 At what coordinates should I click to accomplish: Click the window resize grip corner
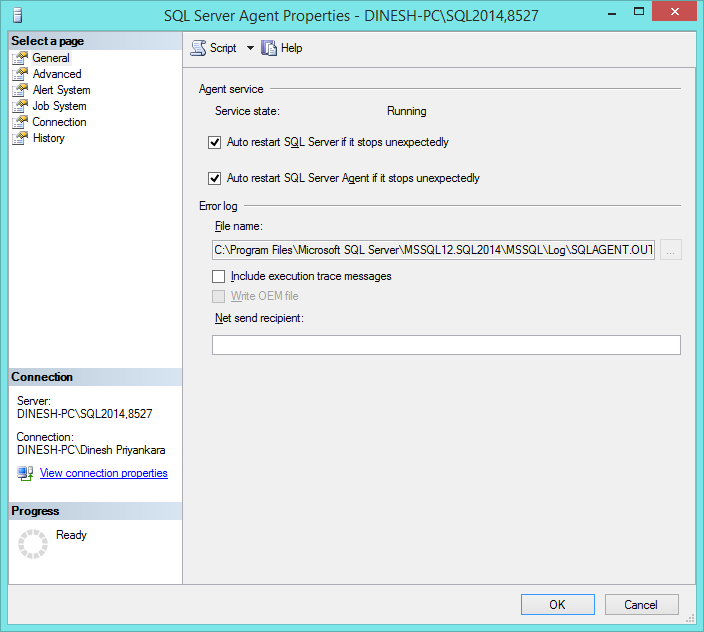coord(691,619)
